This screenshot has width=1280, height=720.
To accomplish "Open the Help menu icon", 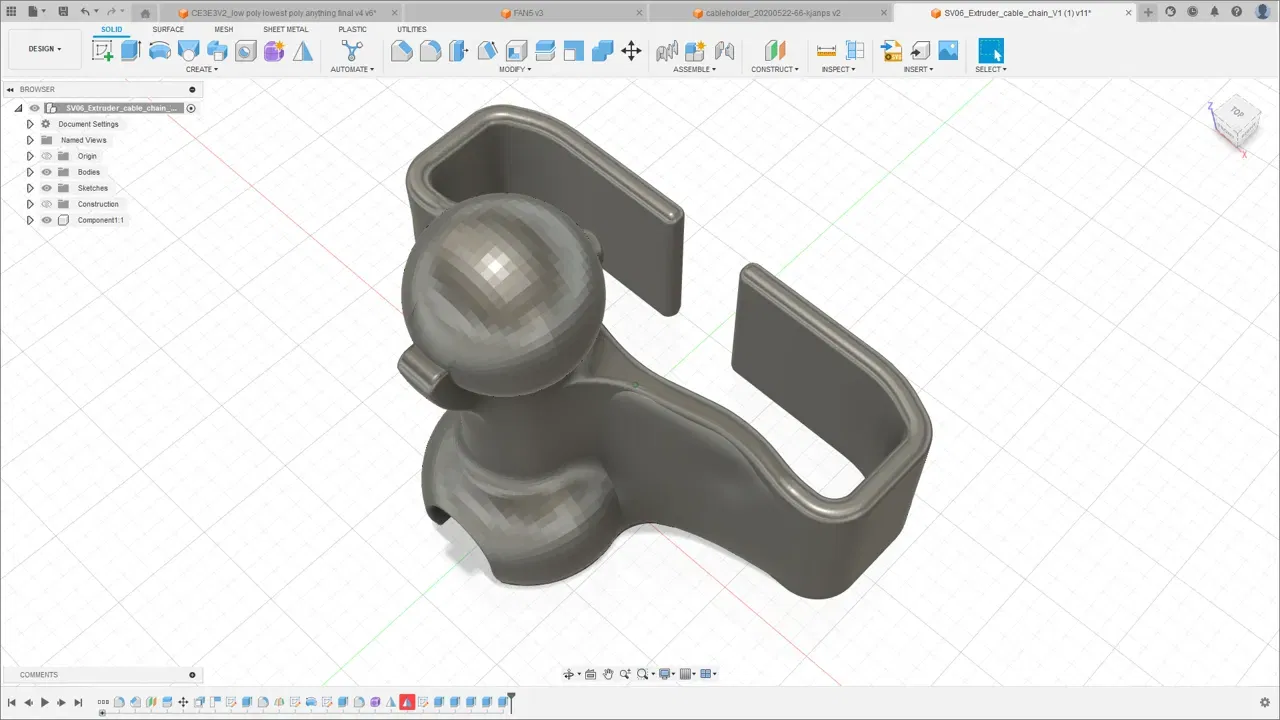I will (x=1237, y=12).
